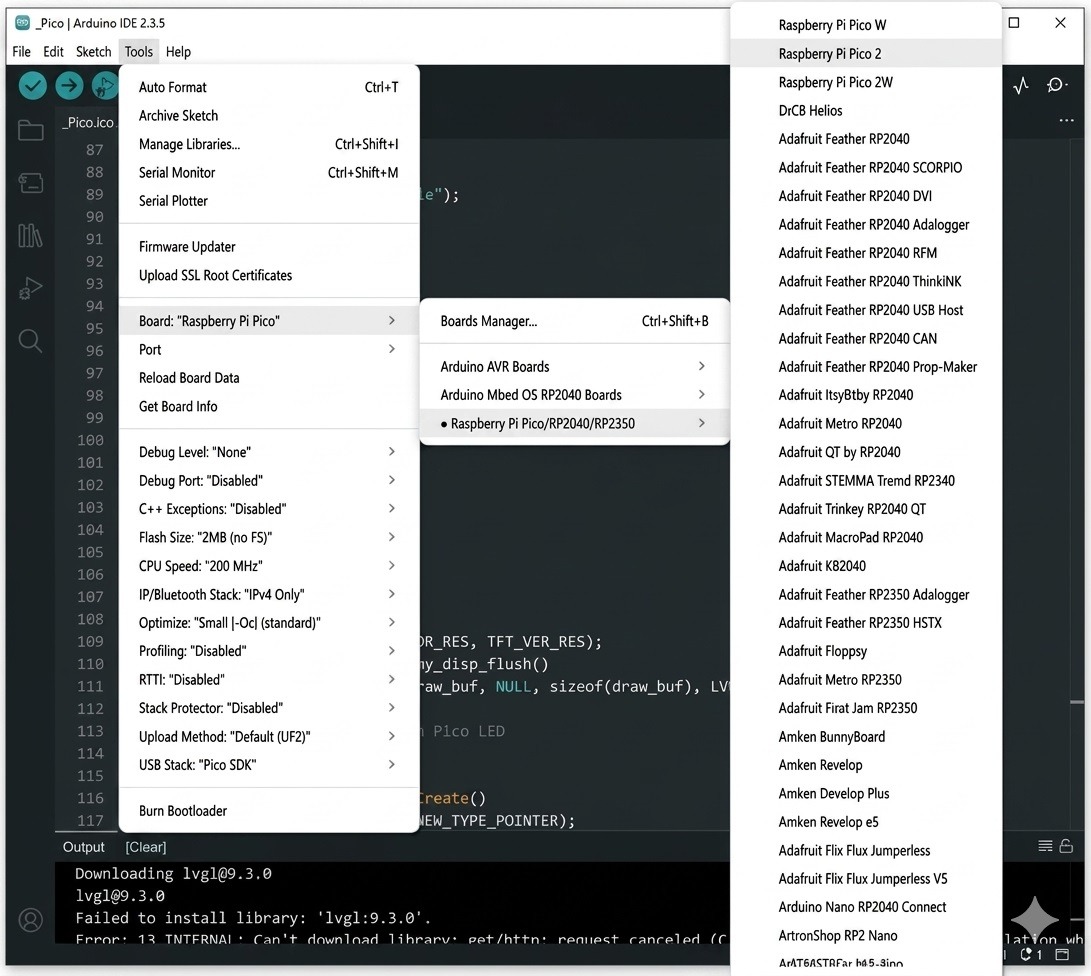
Task: Click the [Clear] output link
Action: pos(145,847)
